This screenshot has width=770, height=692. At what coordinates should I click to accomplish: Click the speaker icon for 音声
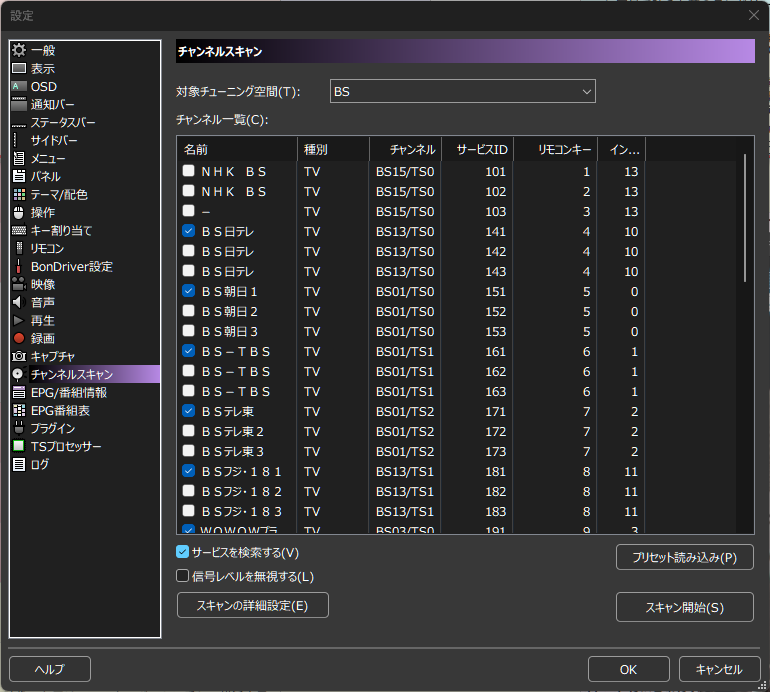pyautogui.click(x=19, y=303)
